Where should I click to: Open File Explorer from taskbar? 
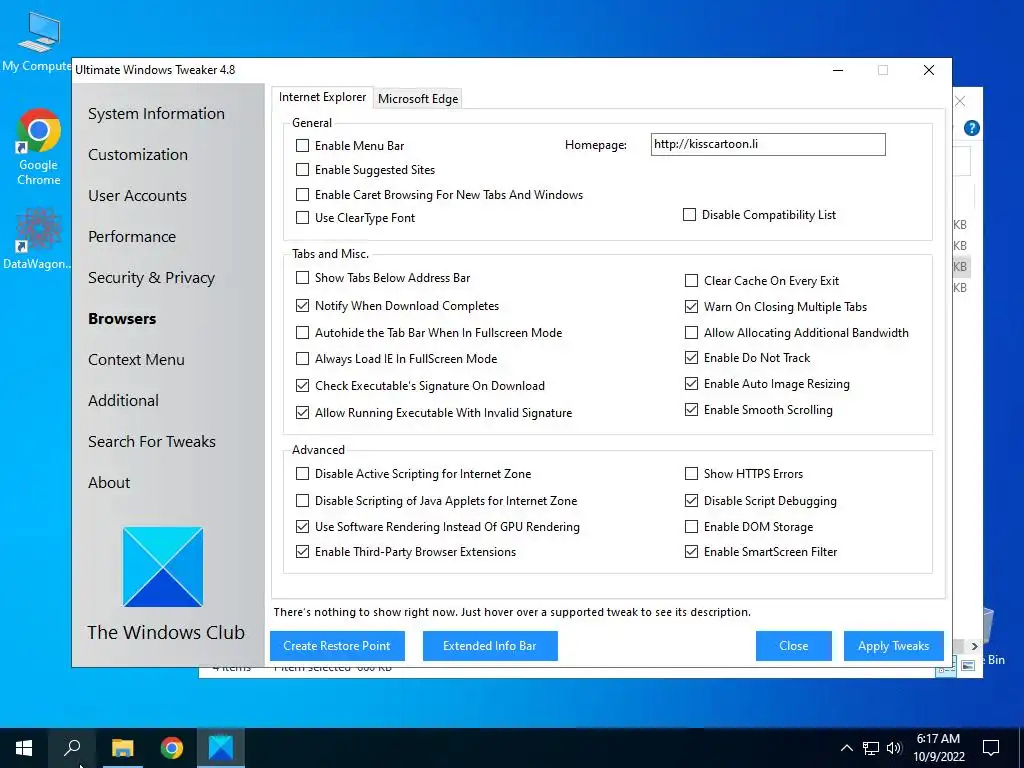[122, 748]
